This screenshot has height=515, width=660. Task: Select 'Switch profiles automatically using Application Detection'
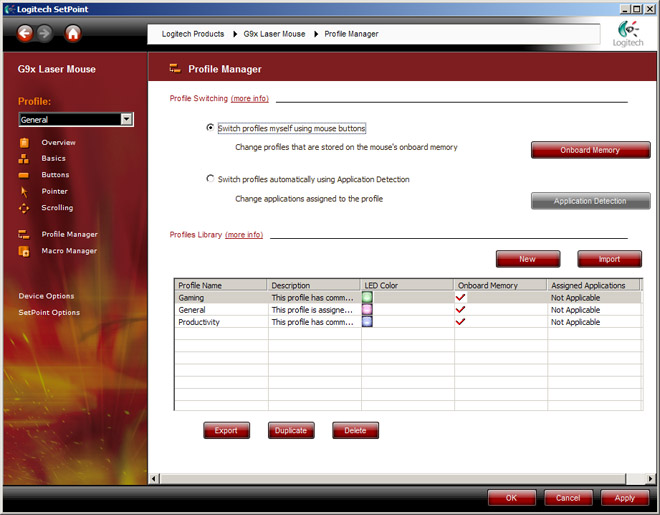[x=210, y=178]
